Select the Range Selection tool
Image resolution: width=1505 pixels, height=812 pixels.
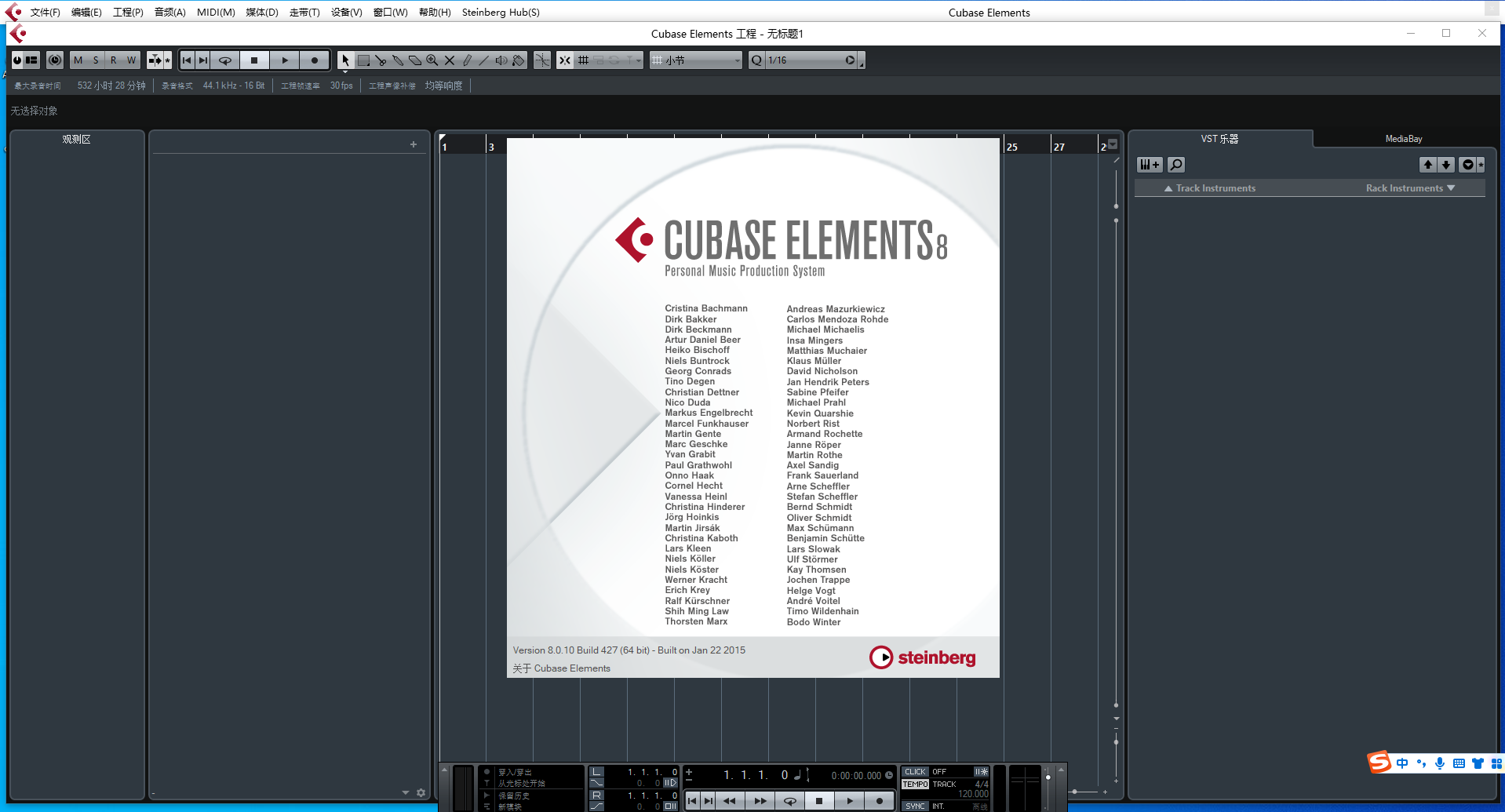[363, 60]
